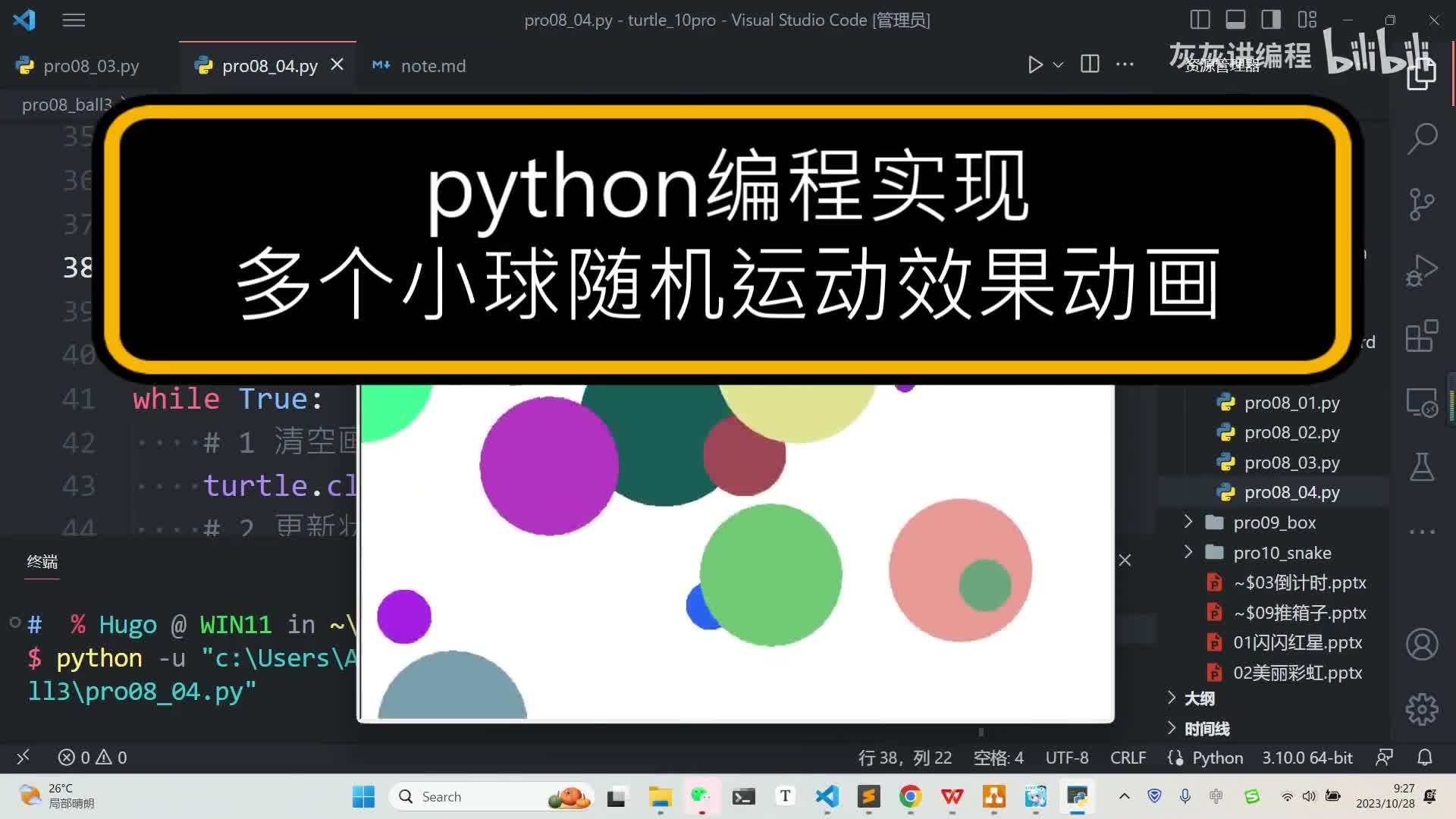1456x819 pixels.
Task: Open editor More Actions ellipsis
Action: pyautogui.click(x=1125, y=64)
